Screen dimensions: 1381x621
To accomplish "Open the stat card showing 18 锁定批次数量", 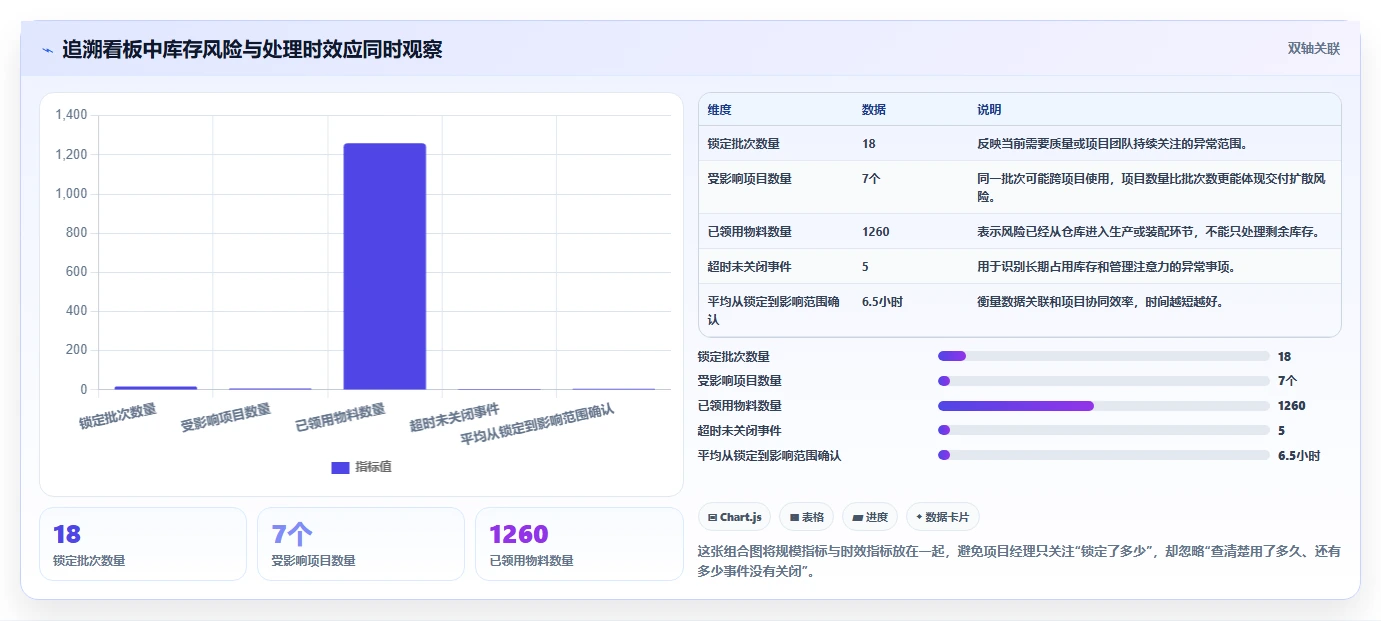I will tap(143, 544).
